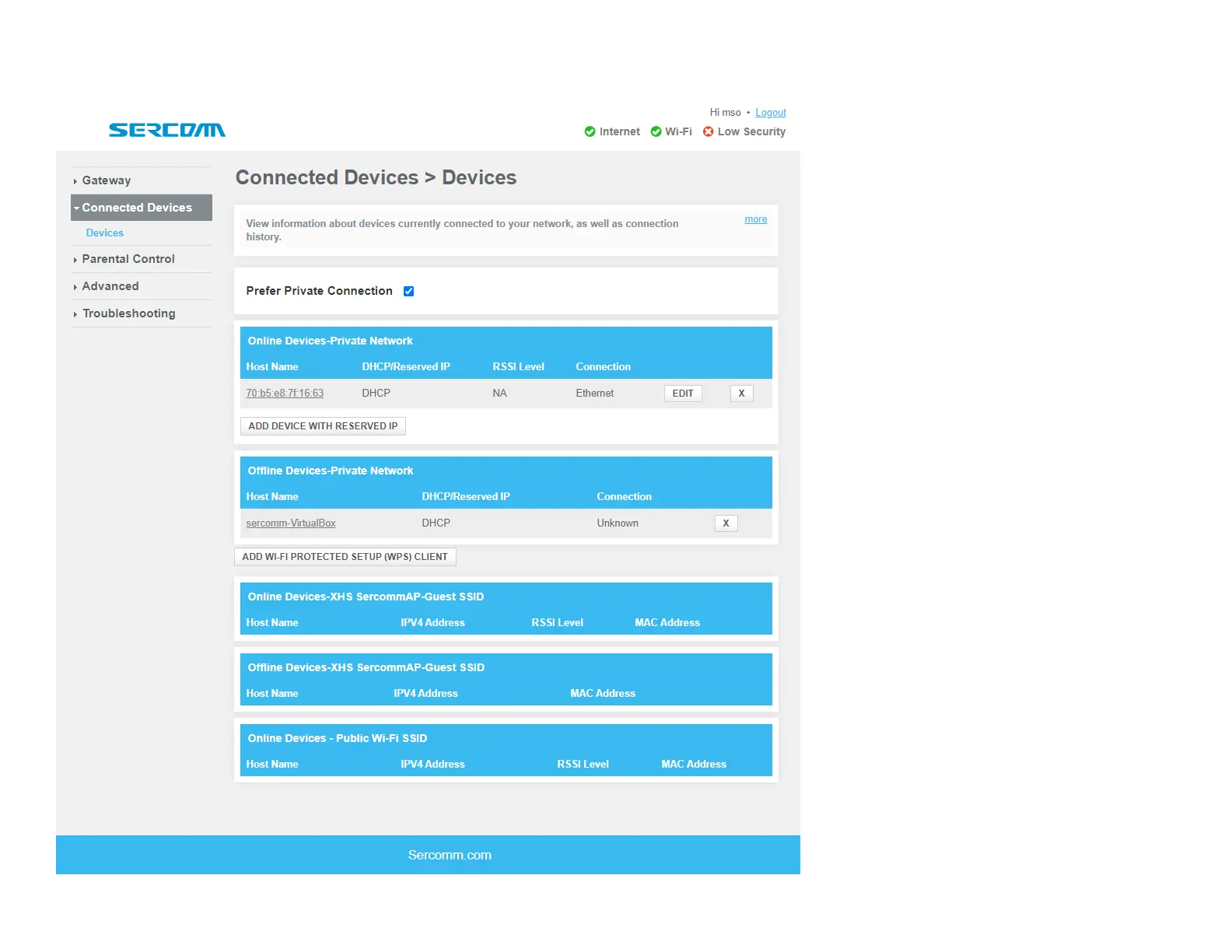Collapse the Connected Devices menu
1232x952 pixels.
tap(142, 208)
